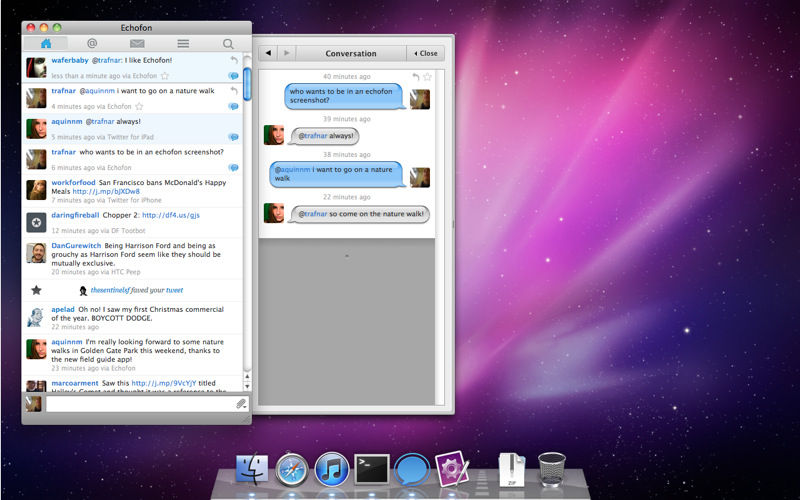Click DanGurewitch's avatar photo

point(36,253)
